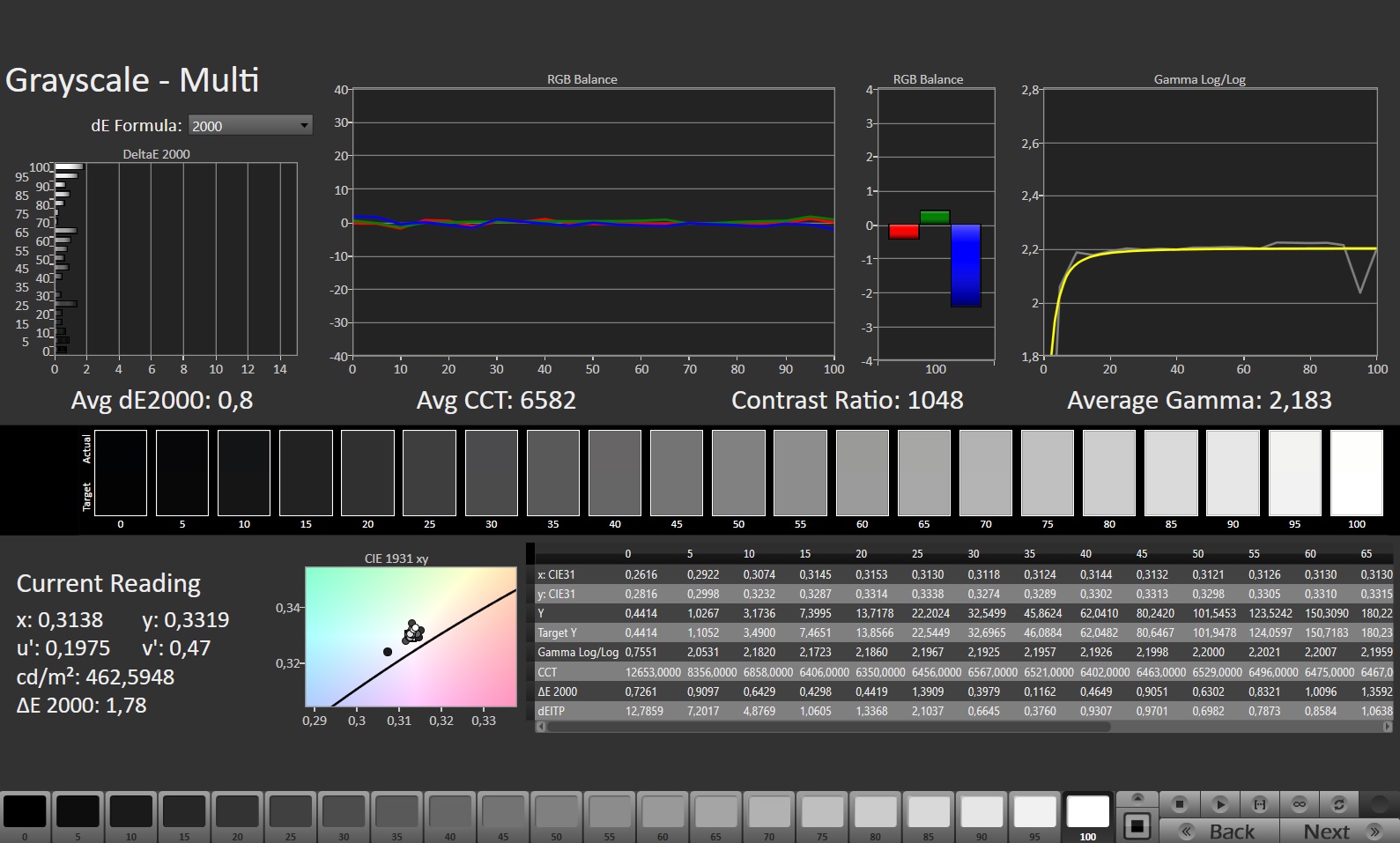This screenshot has height=843, width=1400.
Task: Select the 25 gray swatch in bottom strip
Action: coord(290,811)
